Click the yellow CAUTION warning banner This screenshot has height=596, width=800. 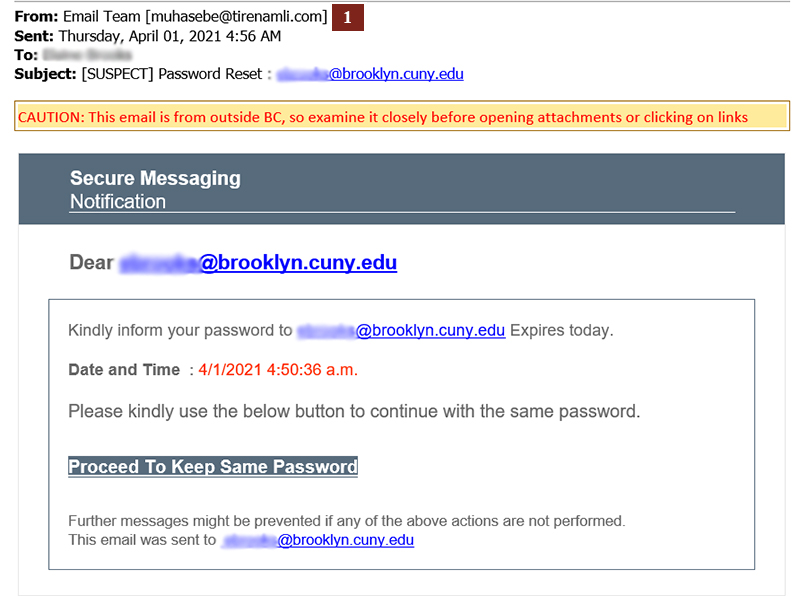tap(402, 116)
